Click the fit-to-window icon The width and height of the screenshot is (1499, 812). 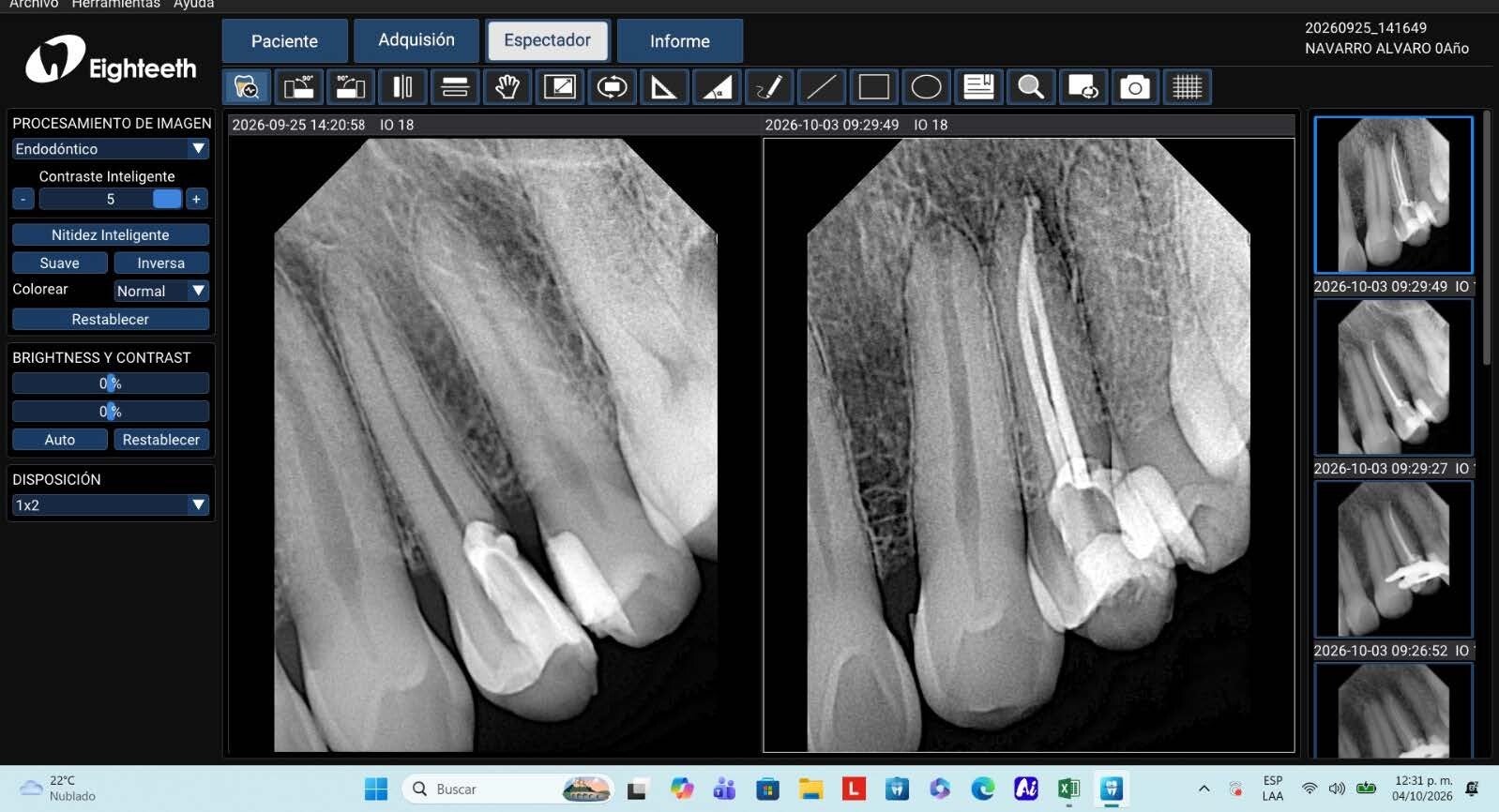pos(560,87)
